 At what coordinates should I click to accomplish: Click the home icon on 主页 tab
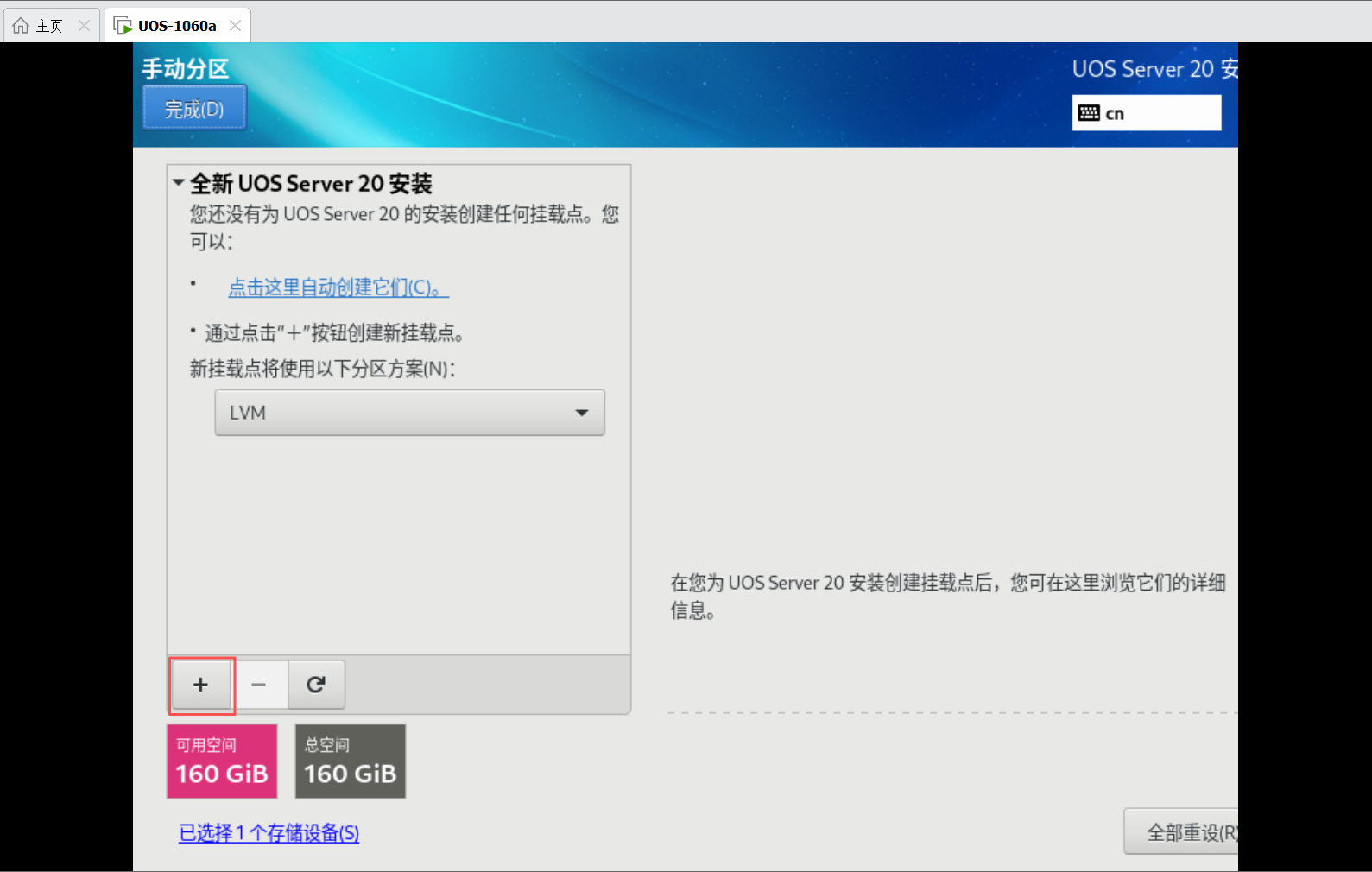pos(21,26)
